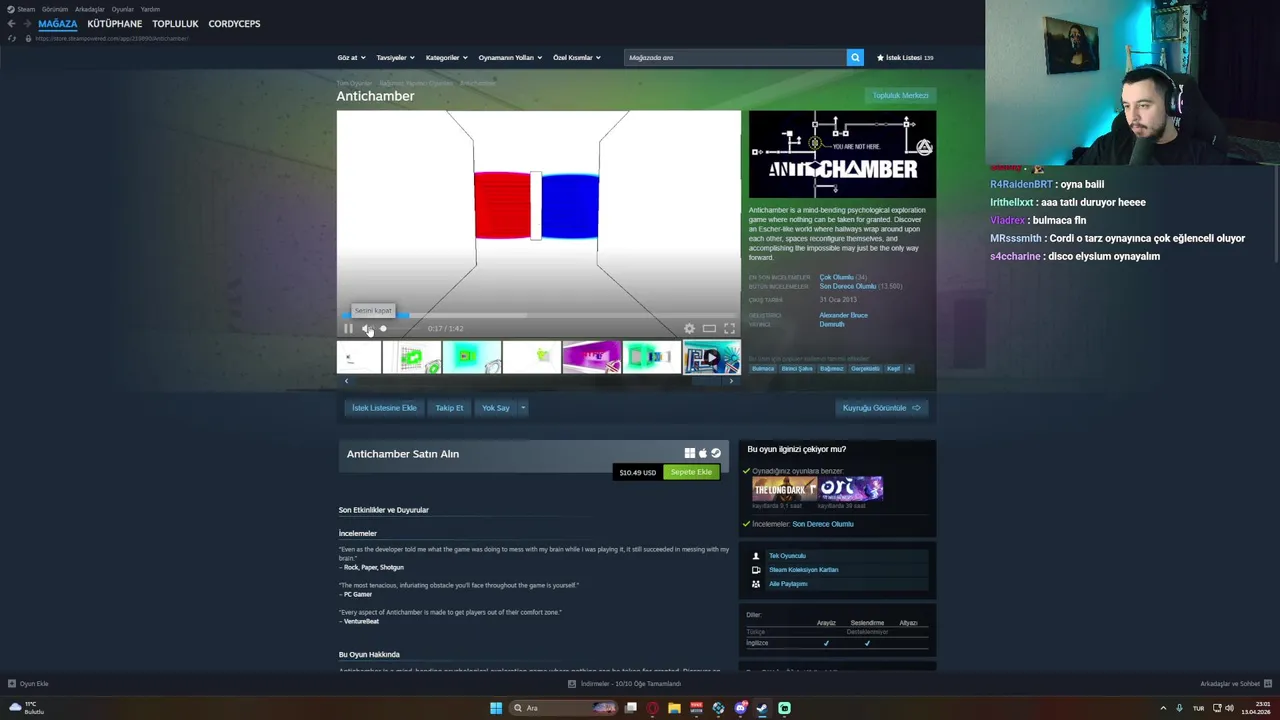Click the SteamOS platform icon in purchase box
1280x720 pixels.
pos(716,453)
